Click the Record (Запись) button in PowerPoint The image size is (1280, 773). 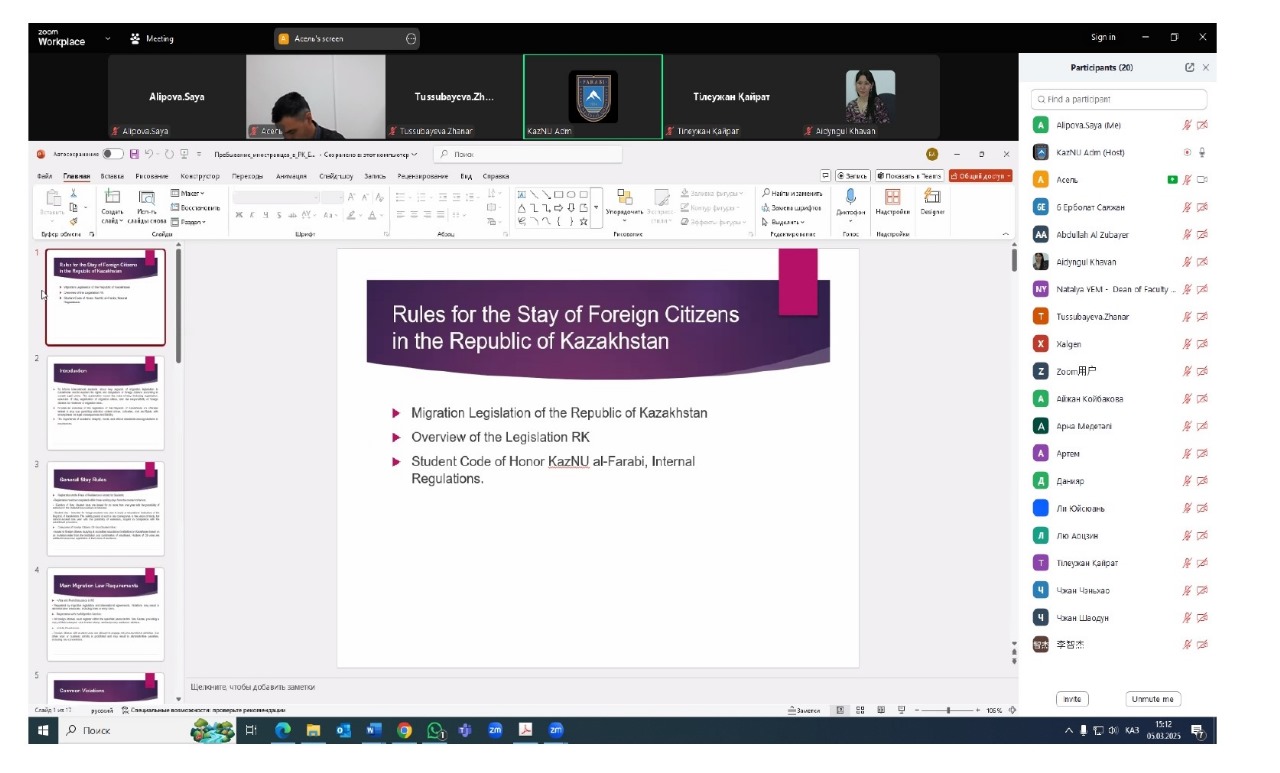(852, 175)
